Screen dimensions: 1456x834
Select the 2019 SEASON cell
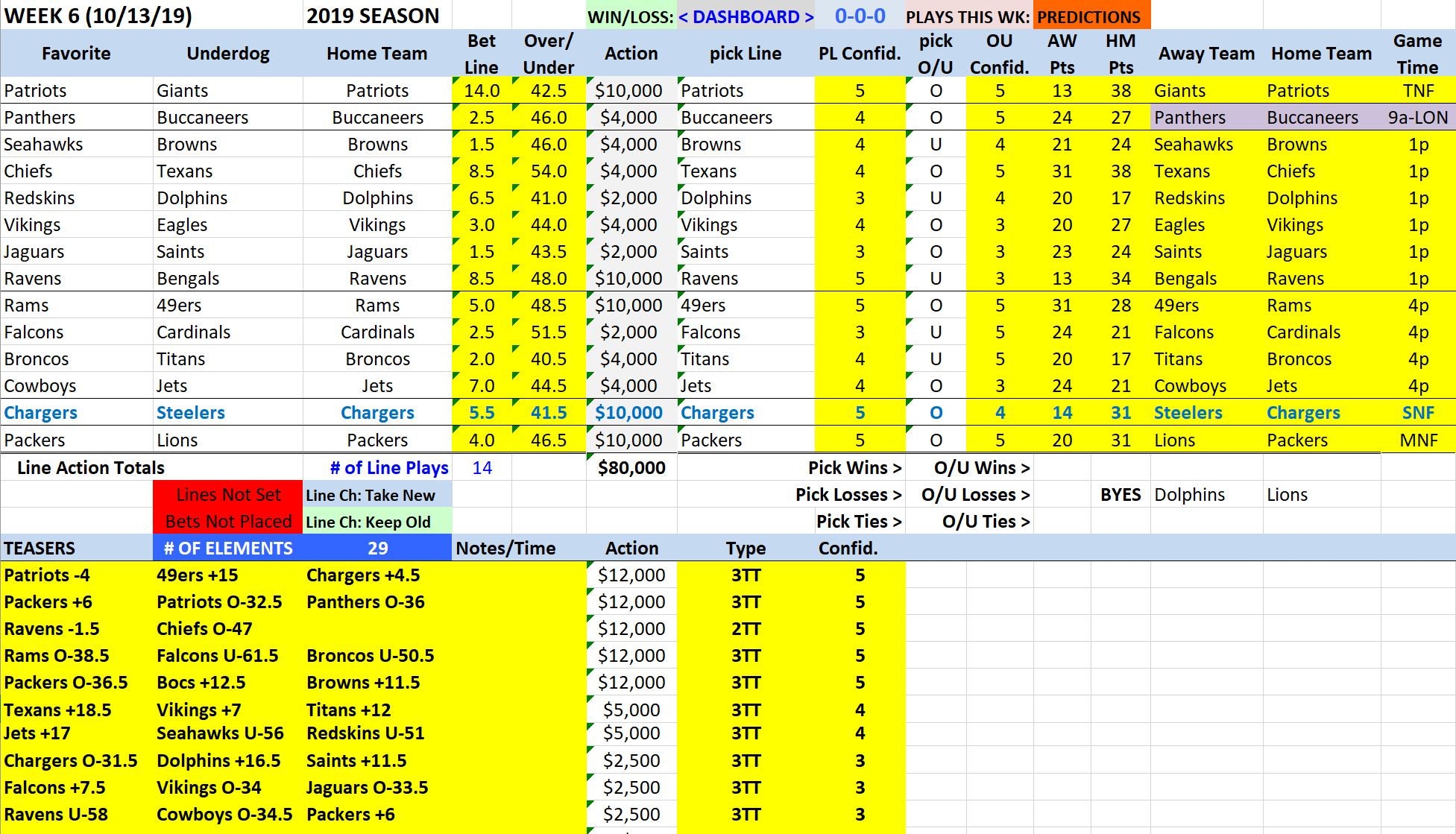coord(377,16)
